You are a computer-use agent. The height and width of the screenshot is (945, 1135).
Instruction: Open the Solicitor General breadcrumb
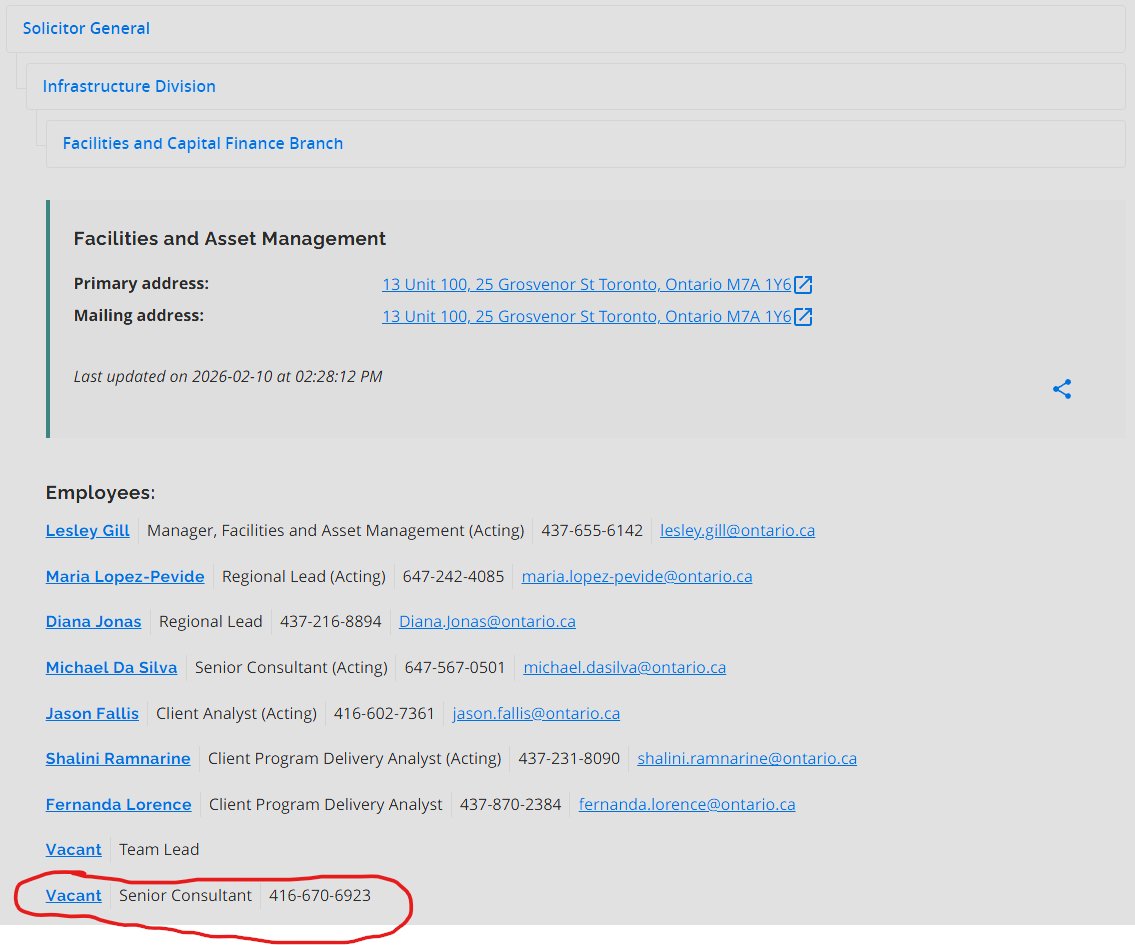click(x=86, y=28)
